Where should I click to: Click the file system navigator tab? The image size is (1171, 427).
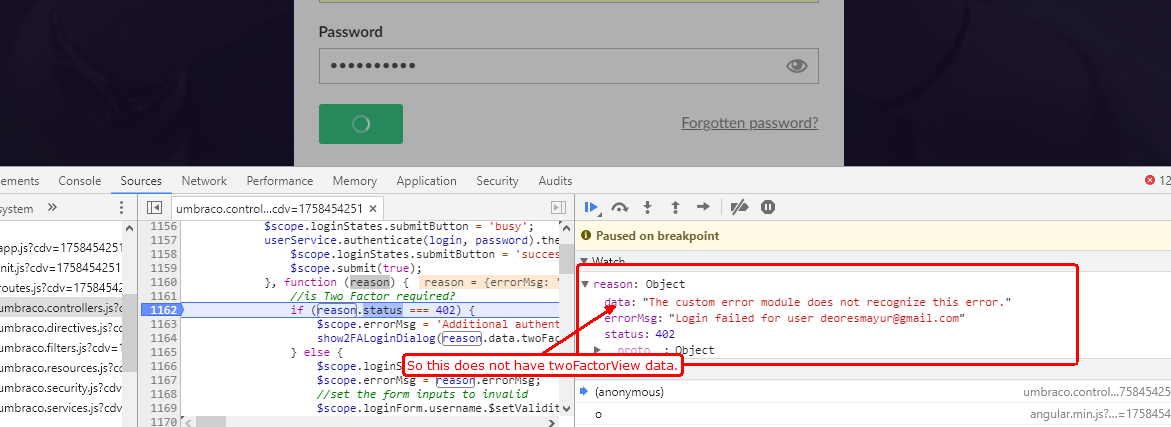coord(16,208)
